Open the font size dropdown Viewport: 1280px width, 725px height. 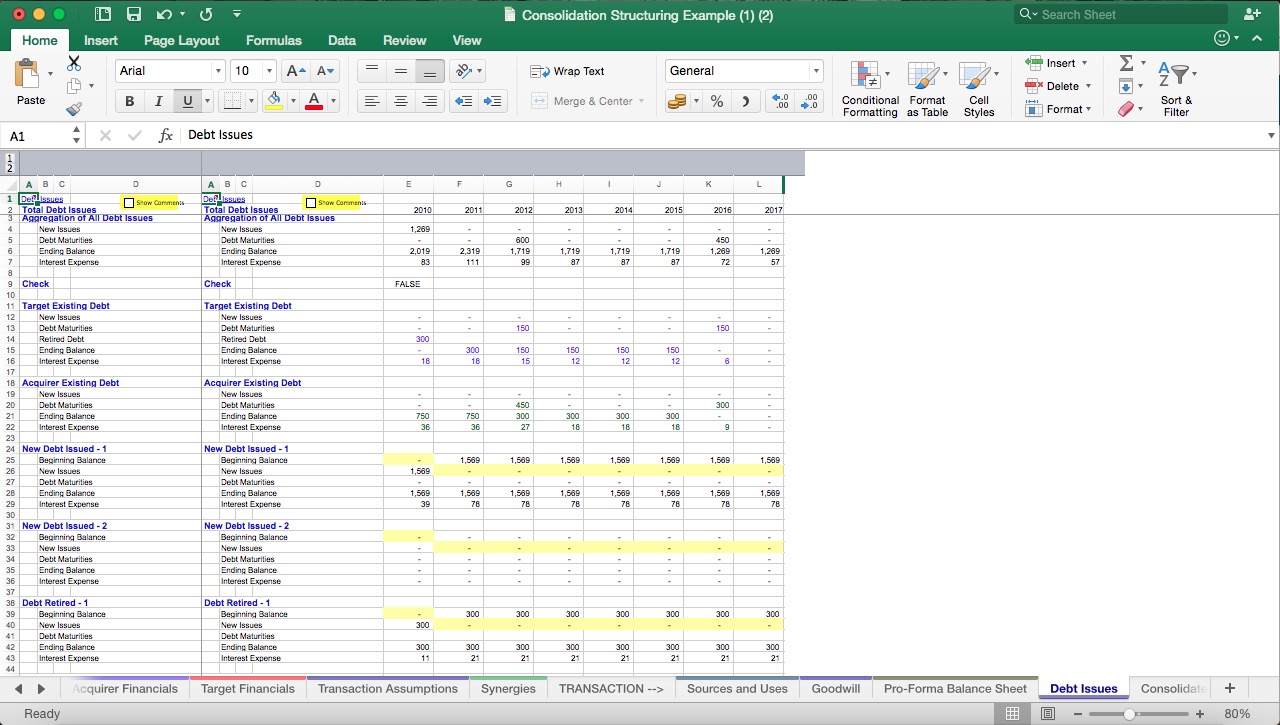click(269, 71)
